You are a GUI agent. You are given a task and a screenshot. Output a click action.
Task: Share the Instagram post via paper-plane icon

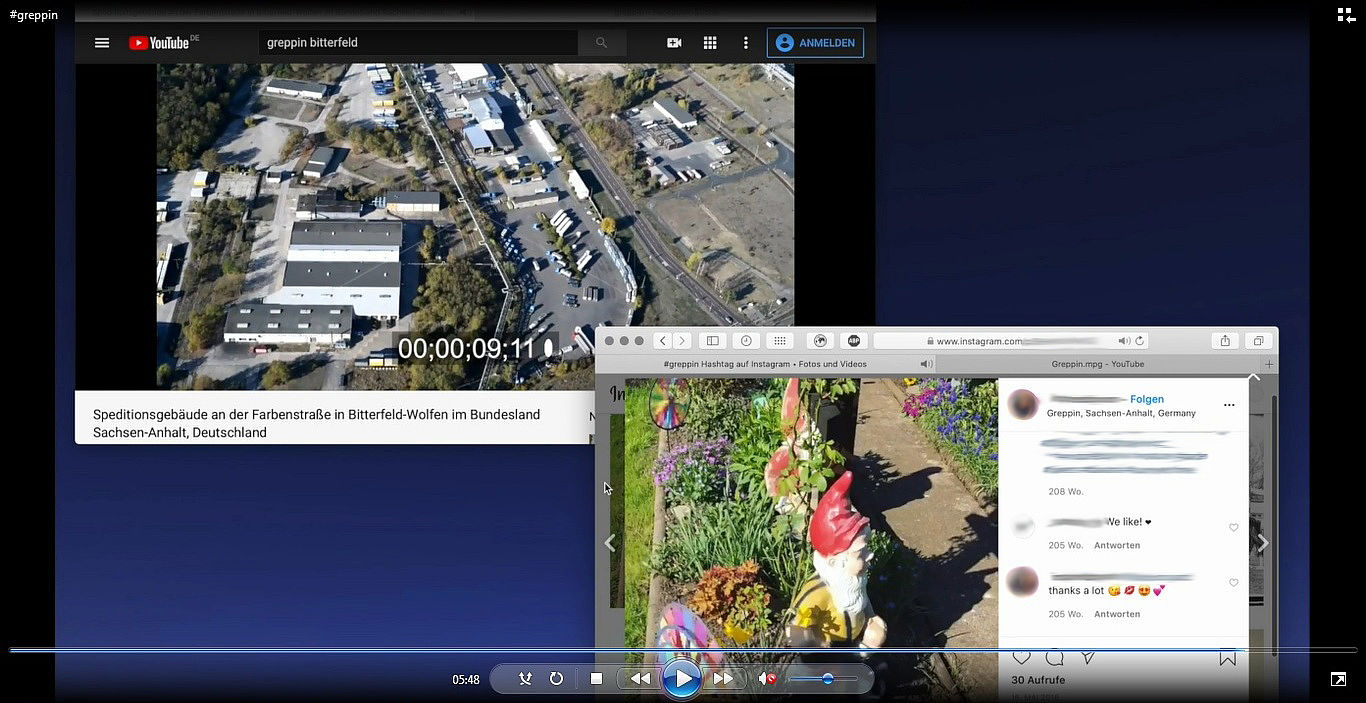[1088, 657]
